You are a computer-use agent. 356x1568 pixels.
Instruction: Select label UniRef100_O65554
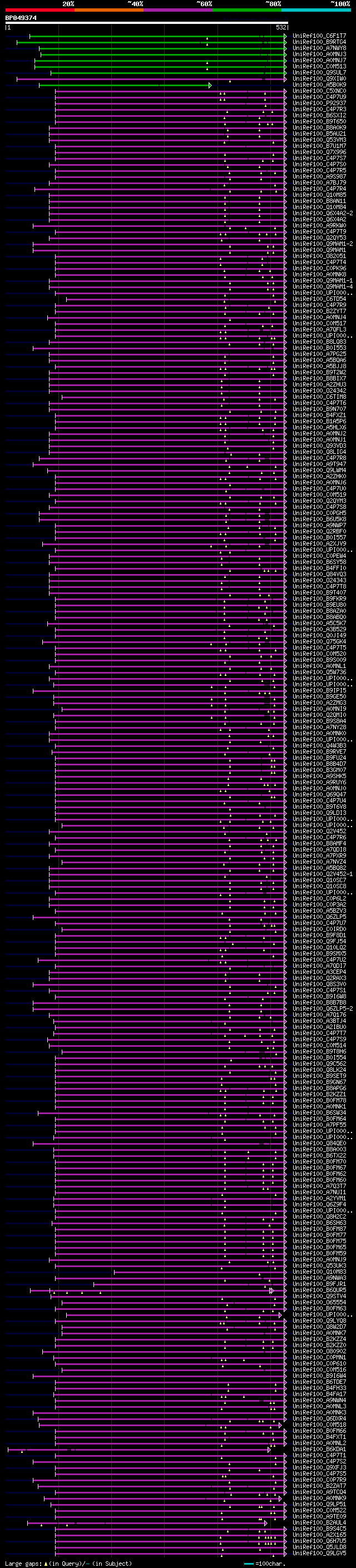tap(319, 1302)
